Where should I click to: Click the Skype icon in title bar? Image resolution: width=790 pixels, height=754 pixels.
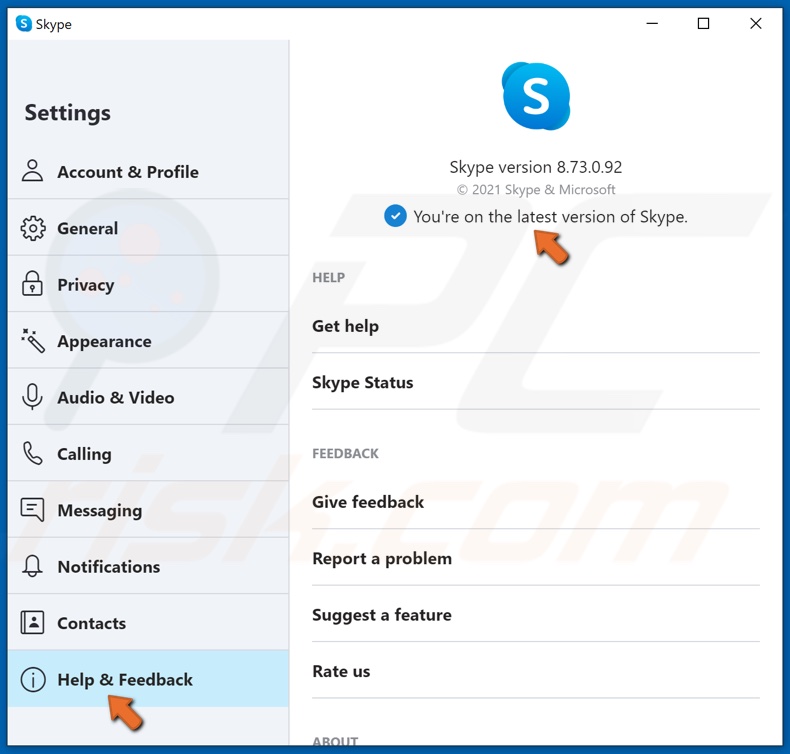pyautogui.click(x=24, y=24)
